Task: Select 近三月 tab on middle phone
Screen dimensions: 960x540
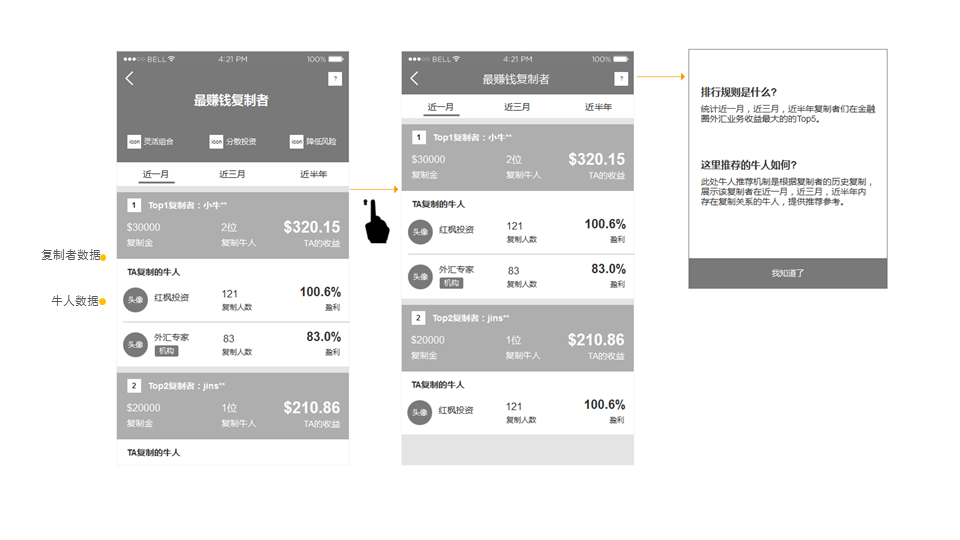Action: click(x=517, y=107)
